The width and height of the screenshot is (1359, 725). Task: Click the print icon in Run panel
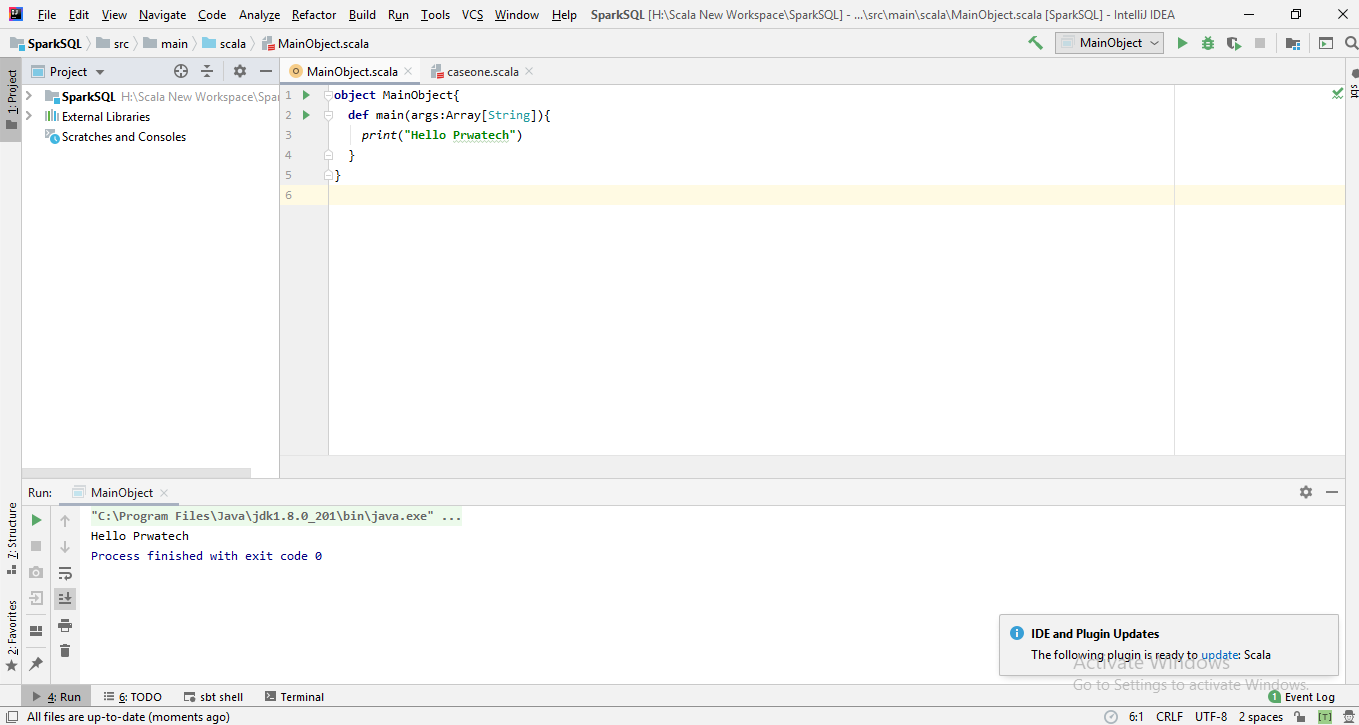(x=65, y=625)
